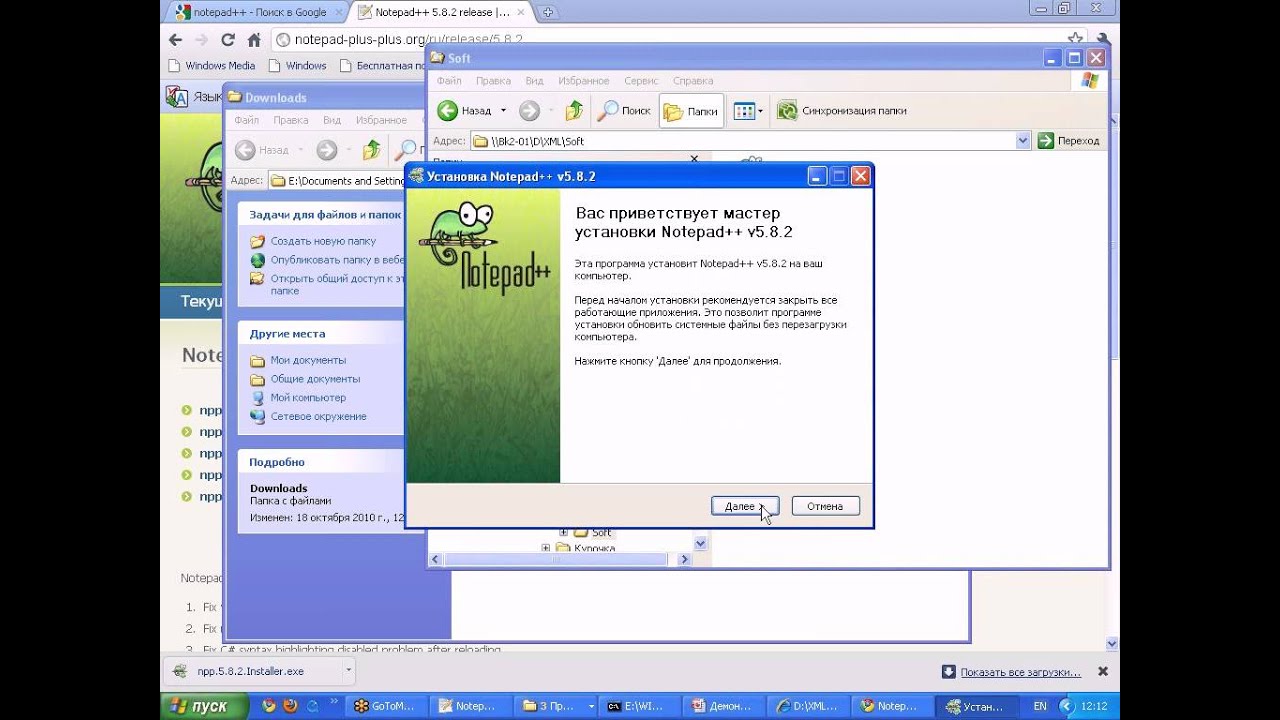Click Forward icon in Downloads window

click(326, 150)
